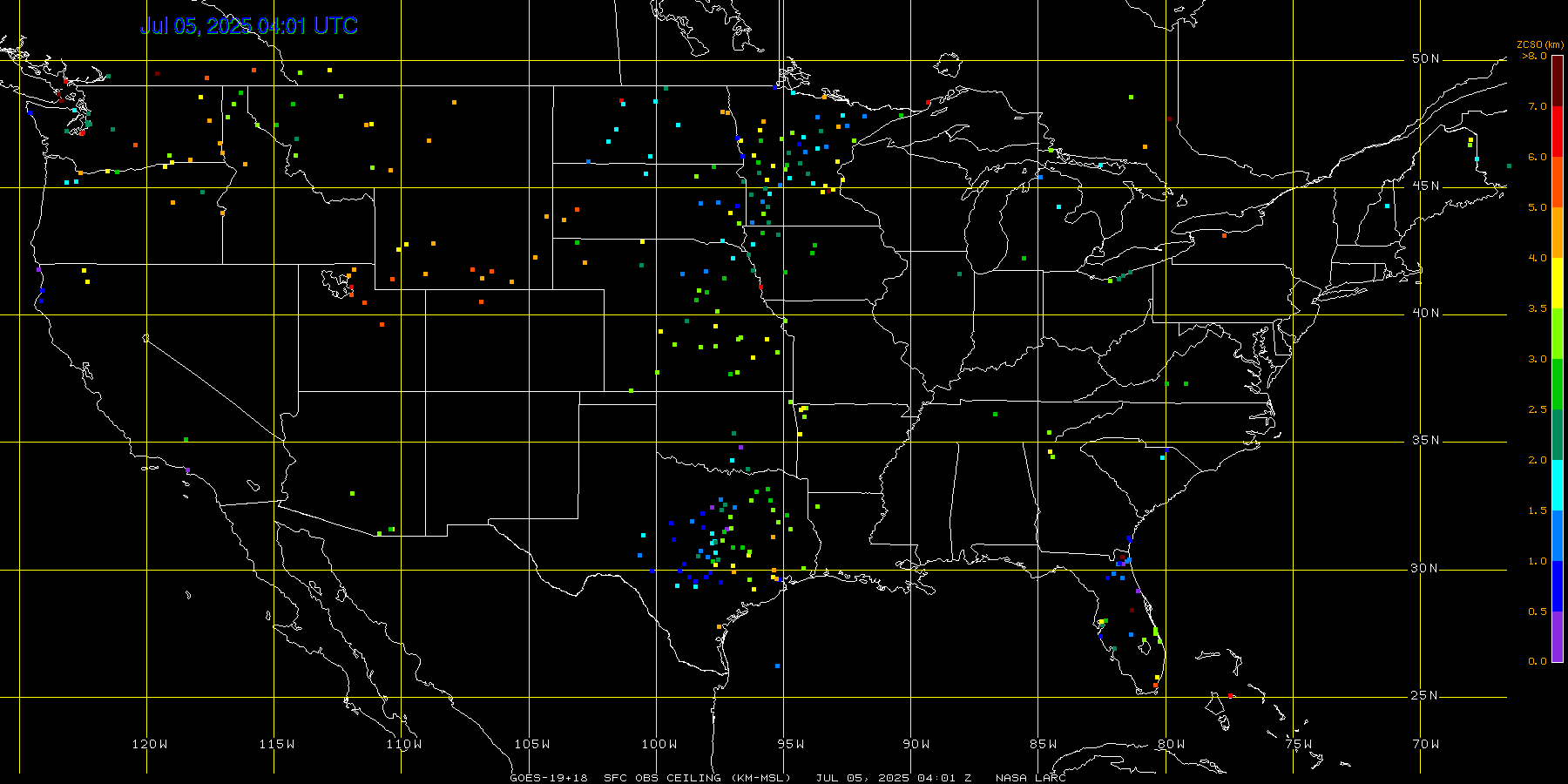Click the 1.0 legend value

click(1538, 561)
